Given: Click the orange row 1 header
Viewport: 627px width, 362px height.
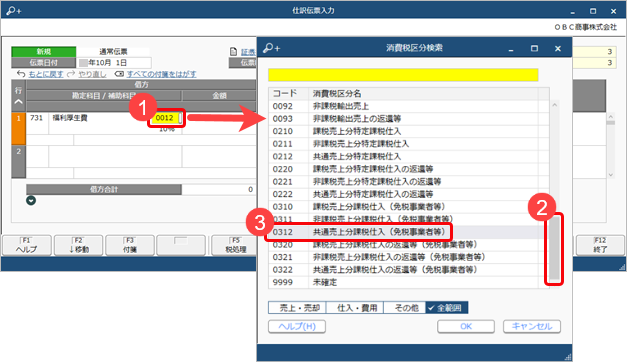Looking at the screenshot, I should (x=18, y=128).
